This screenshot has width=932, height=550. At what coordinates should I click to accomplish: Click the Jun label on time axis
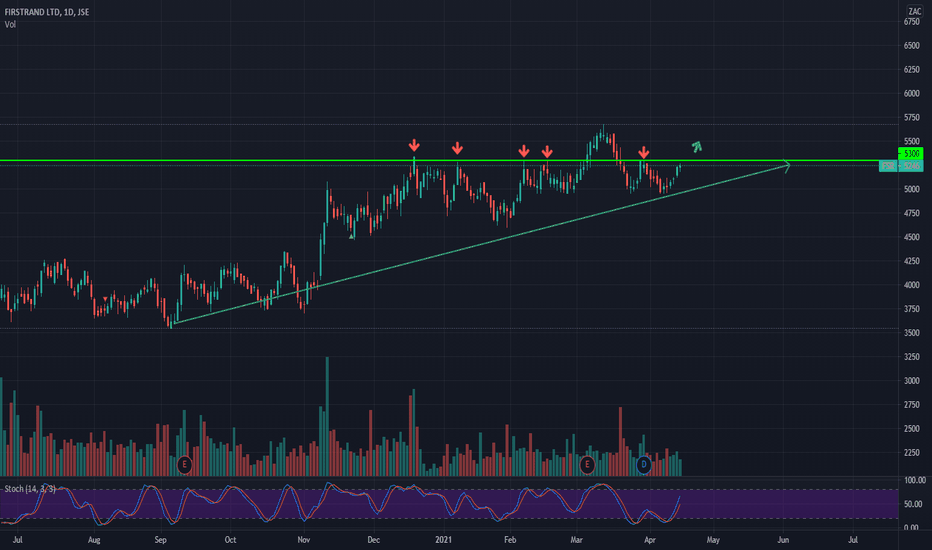pyautogui.click(x=783, y=540)
